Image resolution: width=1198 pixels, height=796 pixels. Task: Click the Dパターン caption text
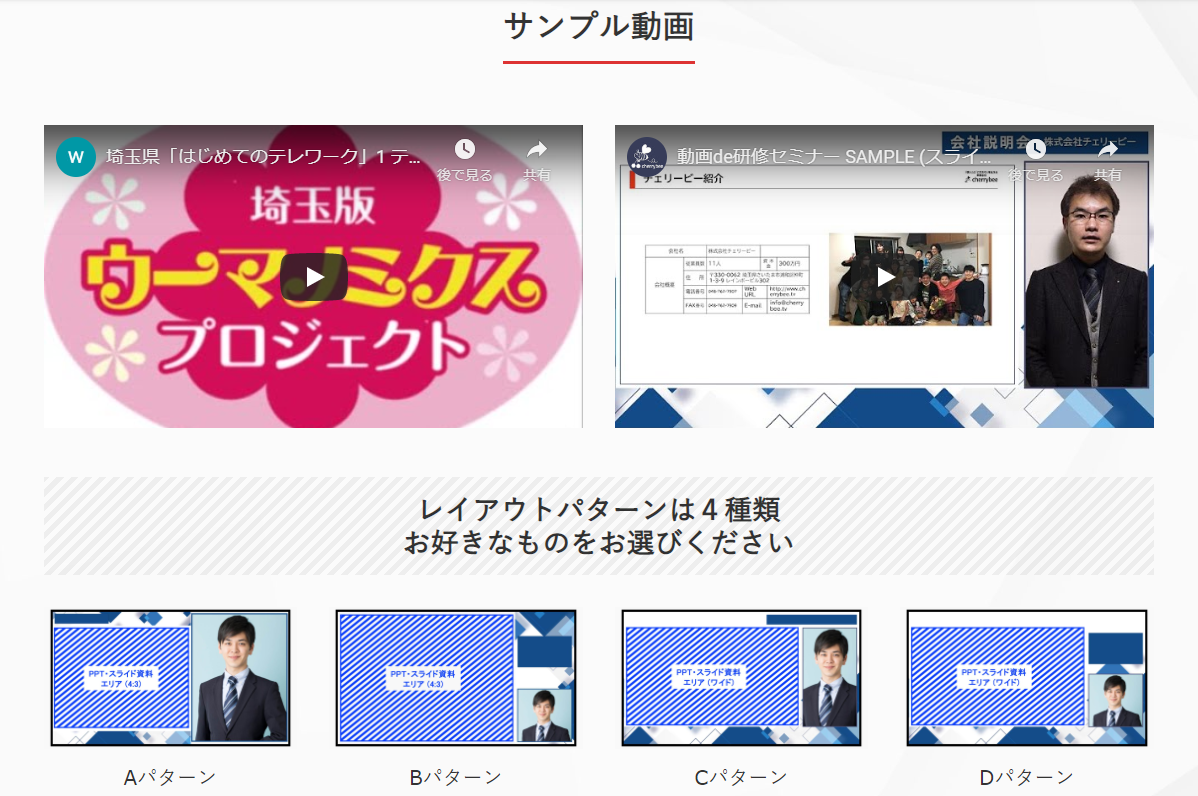[1027, 777]
